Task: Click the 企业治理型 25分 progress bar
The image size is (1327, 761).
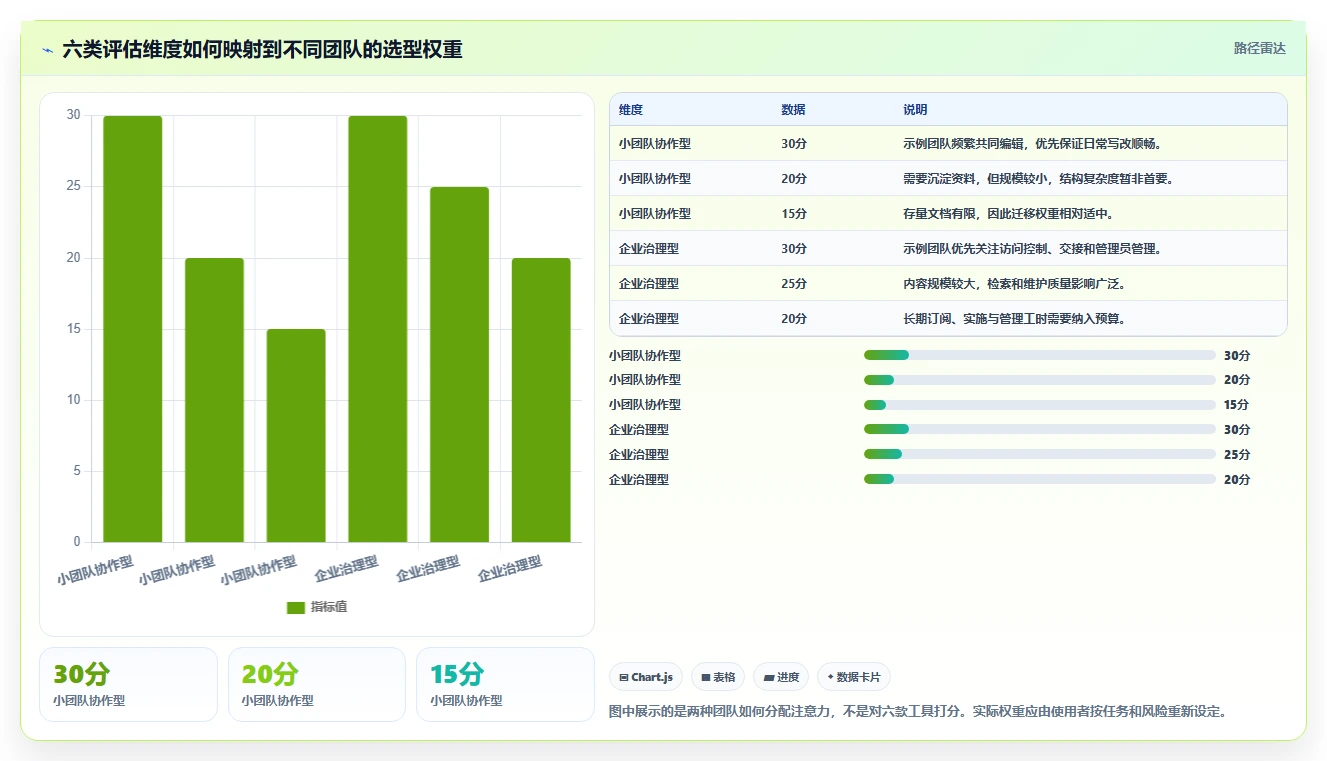Action: [x=1040, y=454]
